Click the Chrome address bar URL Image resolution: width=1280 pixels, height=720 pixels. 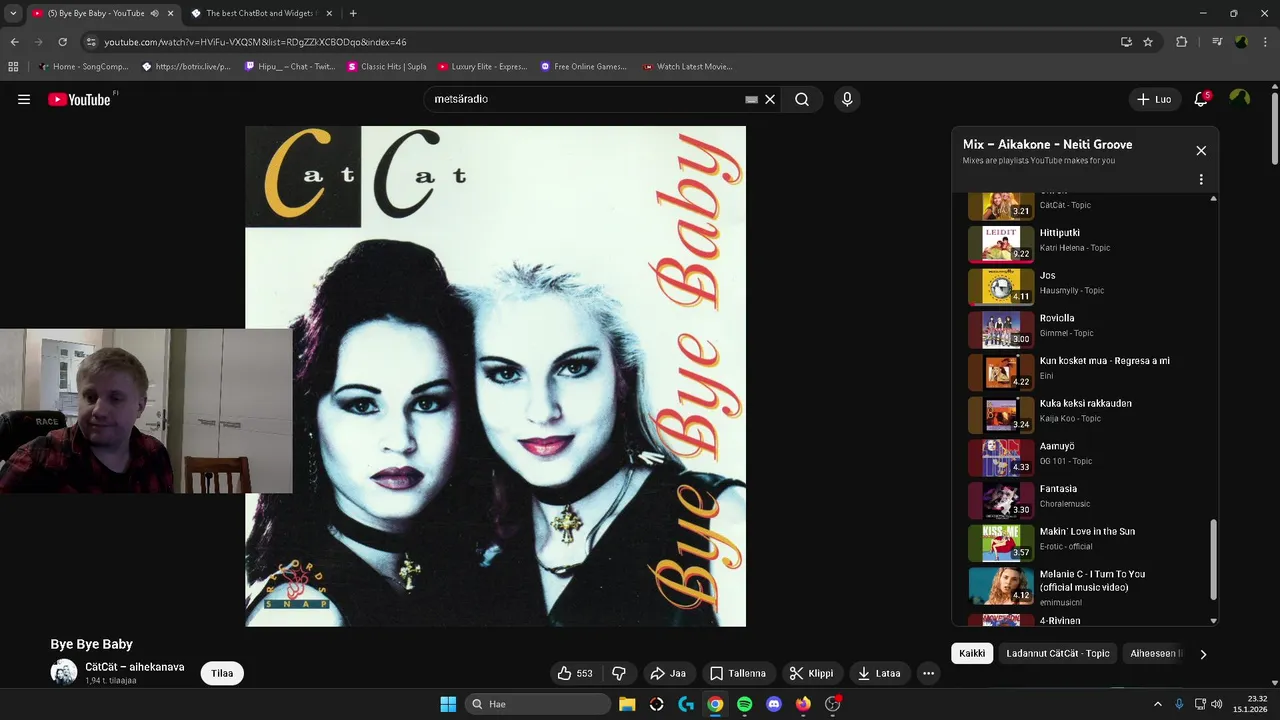tap(255, 42)
